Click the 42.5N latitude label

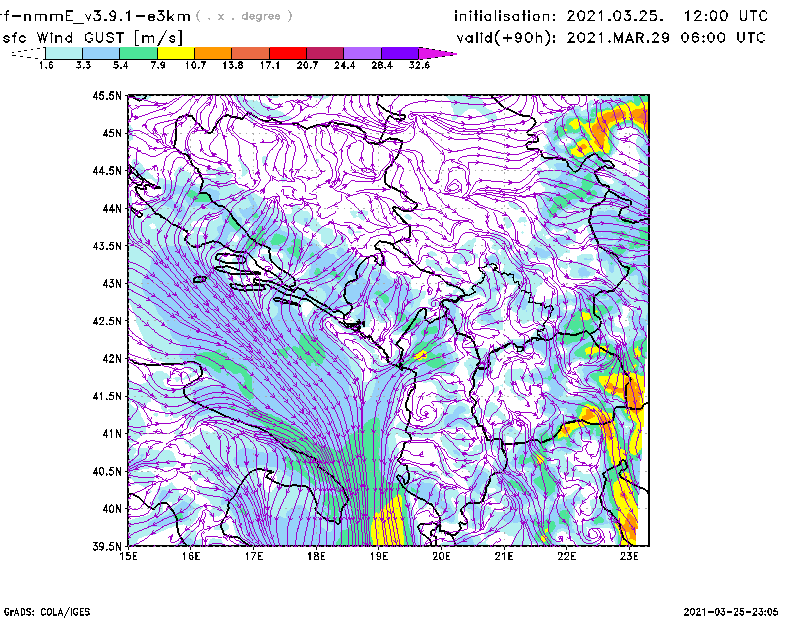(x=107, y=321)
